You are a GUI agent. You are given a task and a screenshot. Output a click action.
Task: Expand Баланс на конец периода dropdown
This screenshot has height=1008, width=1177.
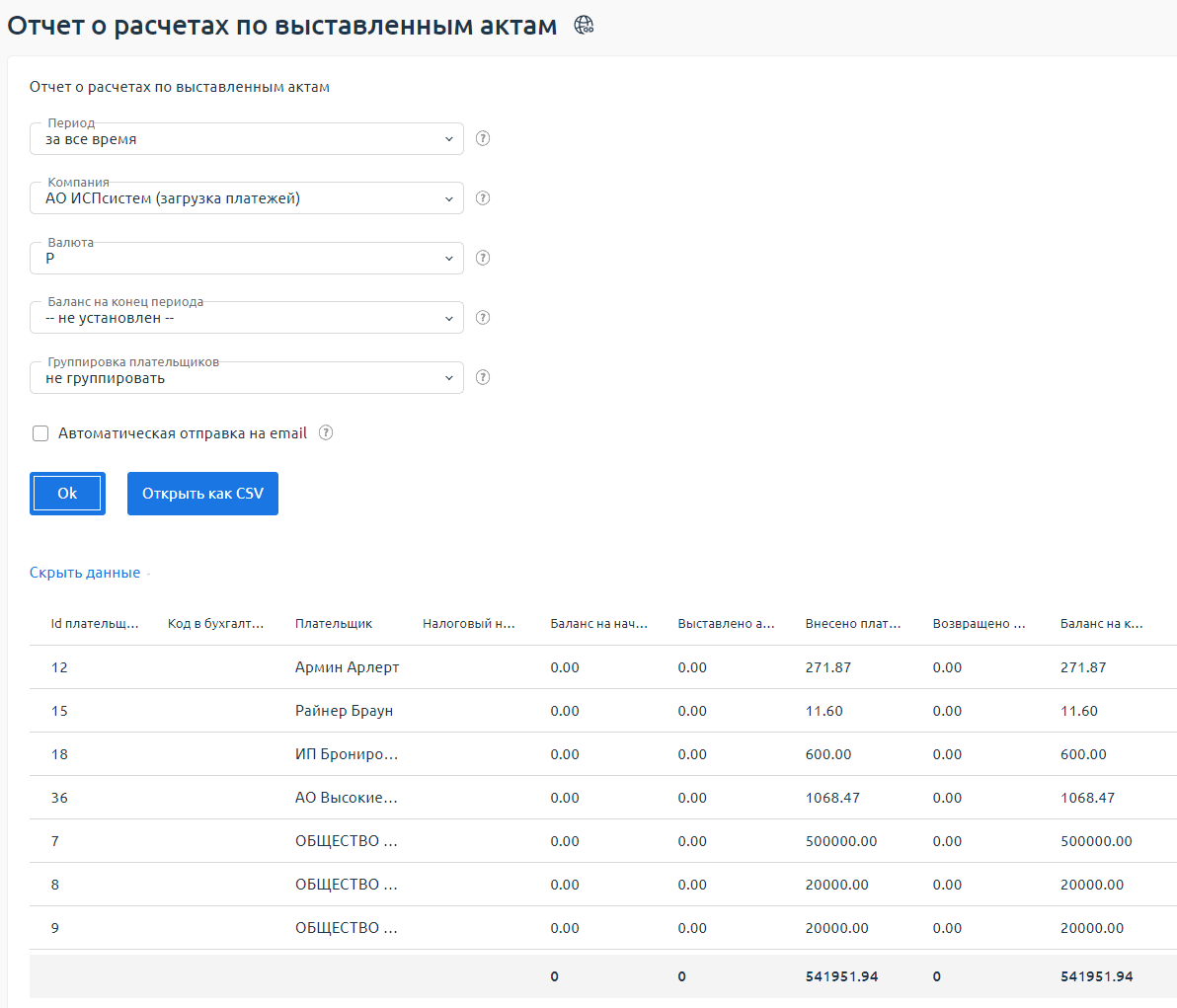coord(247,318)
